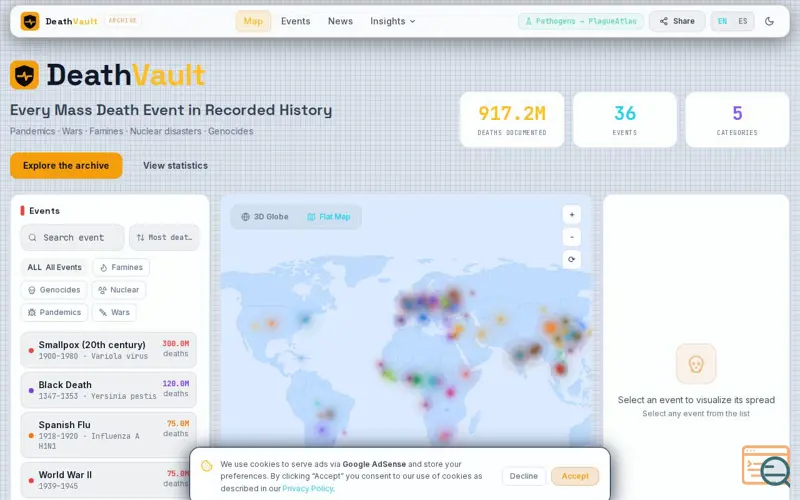Click the flame icon on Famines chip
The width and height of the screenshot is (800, 500).
pyautogui.click(x=104, y=267)
